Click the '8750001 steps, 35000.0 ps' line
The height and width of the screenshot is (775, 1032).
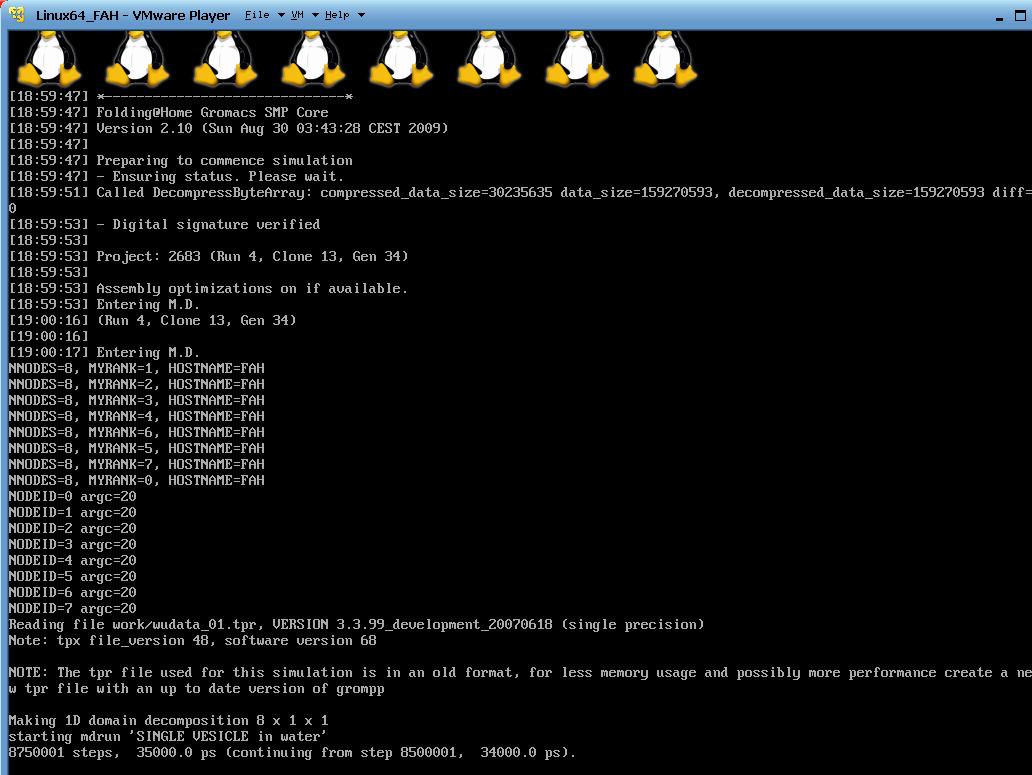[292, 753]
